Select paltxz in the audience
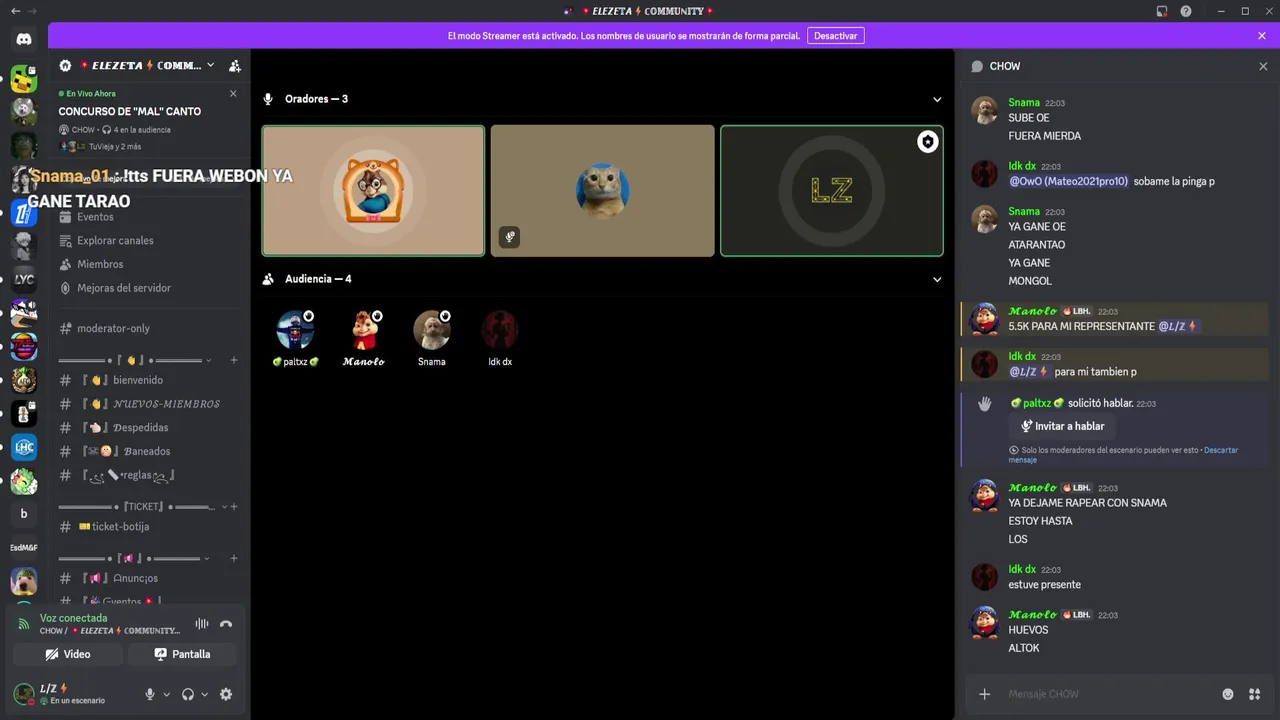 (295, 338)
